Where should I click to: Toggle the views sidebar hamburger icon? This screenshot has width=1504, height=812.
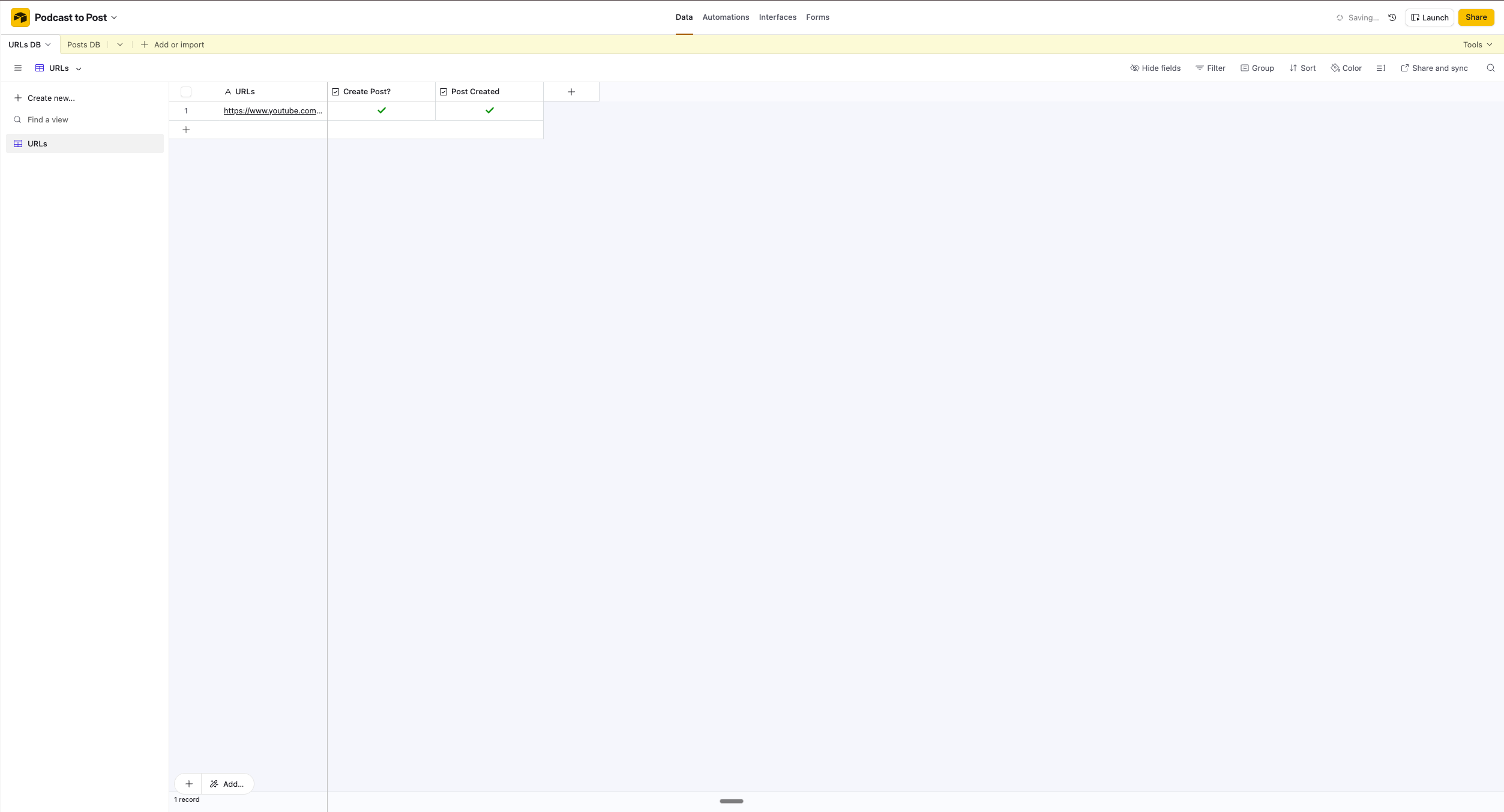point(18,68)
